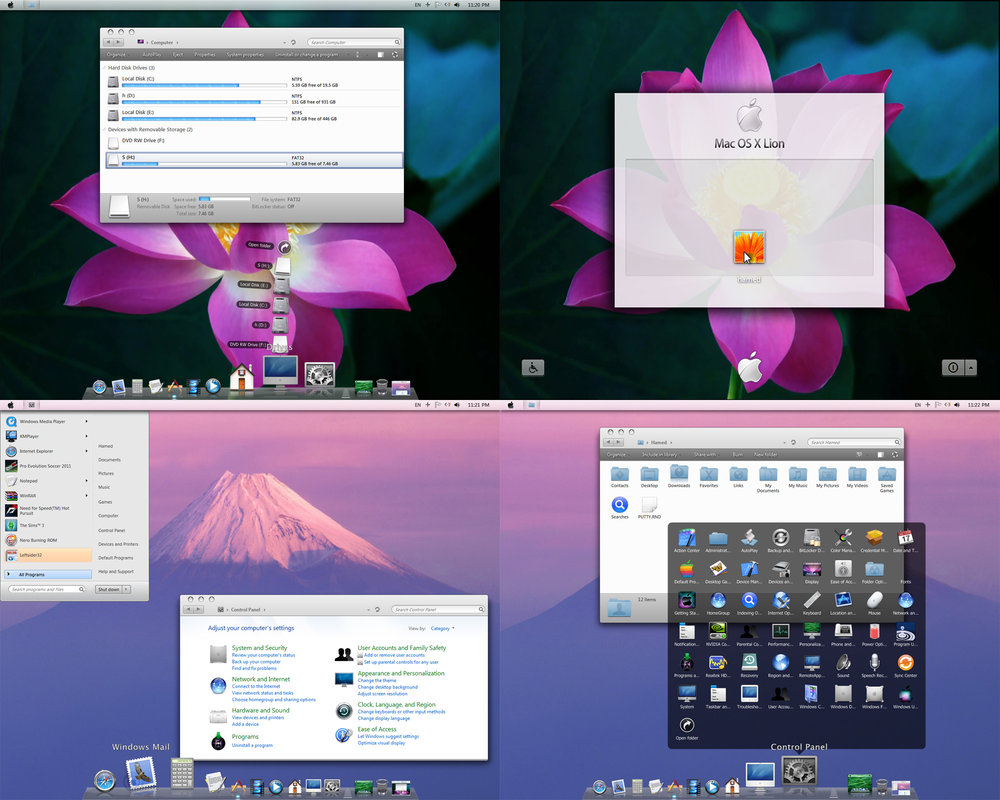Image resolution: width=1000 pixels, height=800 pixels.
Task: Select the PUTTY.RND file icon
Action: [x=648, y=505]
